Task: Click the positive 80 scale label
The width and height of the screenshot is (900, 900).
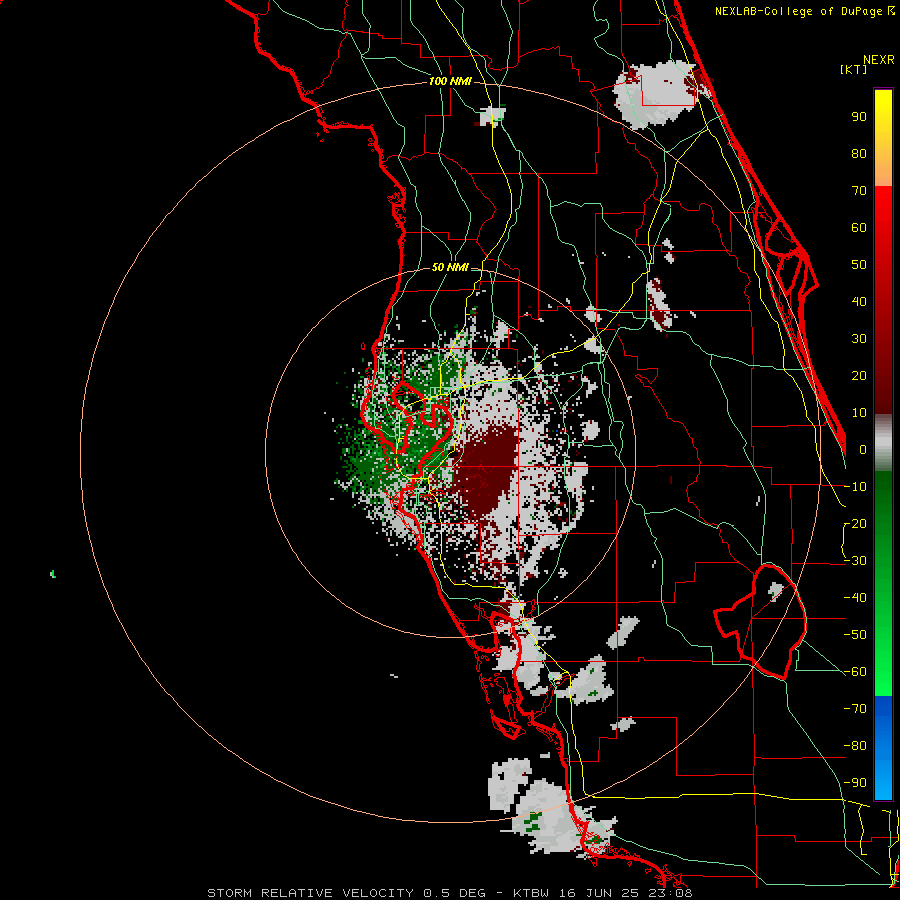Action: coord(859,154)
